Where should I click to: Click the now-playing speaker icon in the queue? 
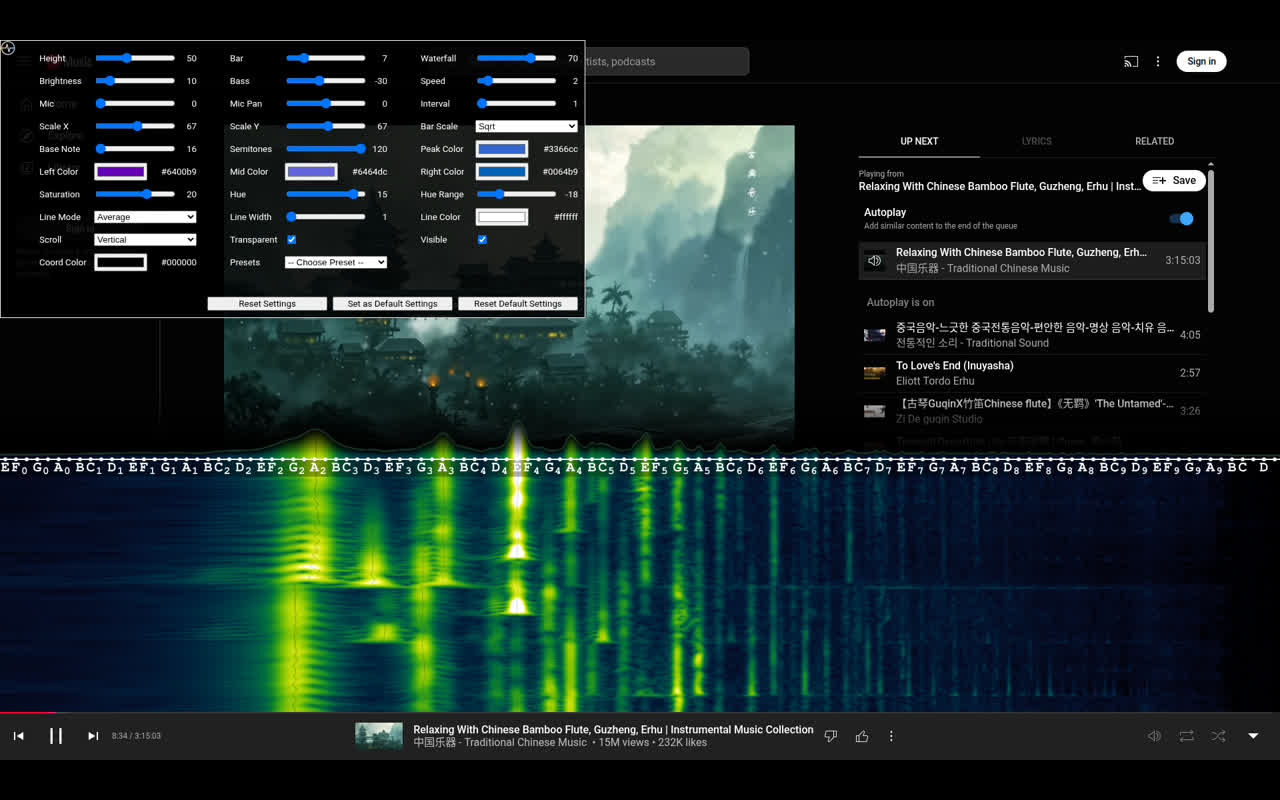(875, 260)
